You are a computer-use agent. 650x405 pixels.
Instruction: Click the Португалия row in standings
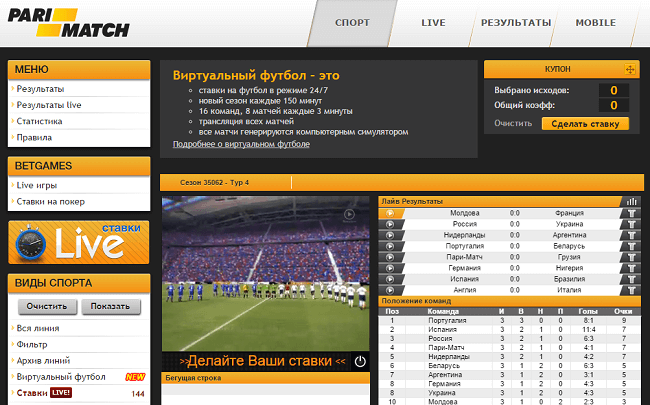509,320
